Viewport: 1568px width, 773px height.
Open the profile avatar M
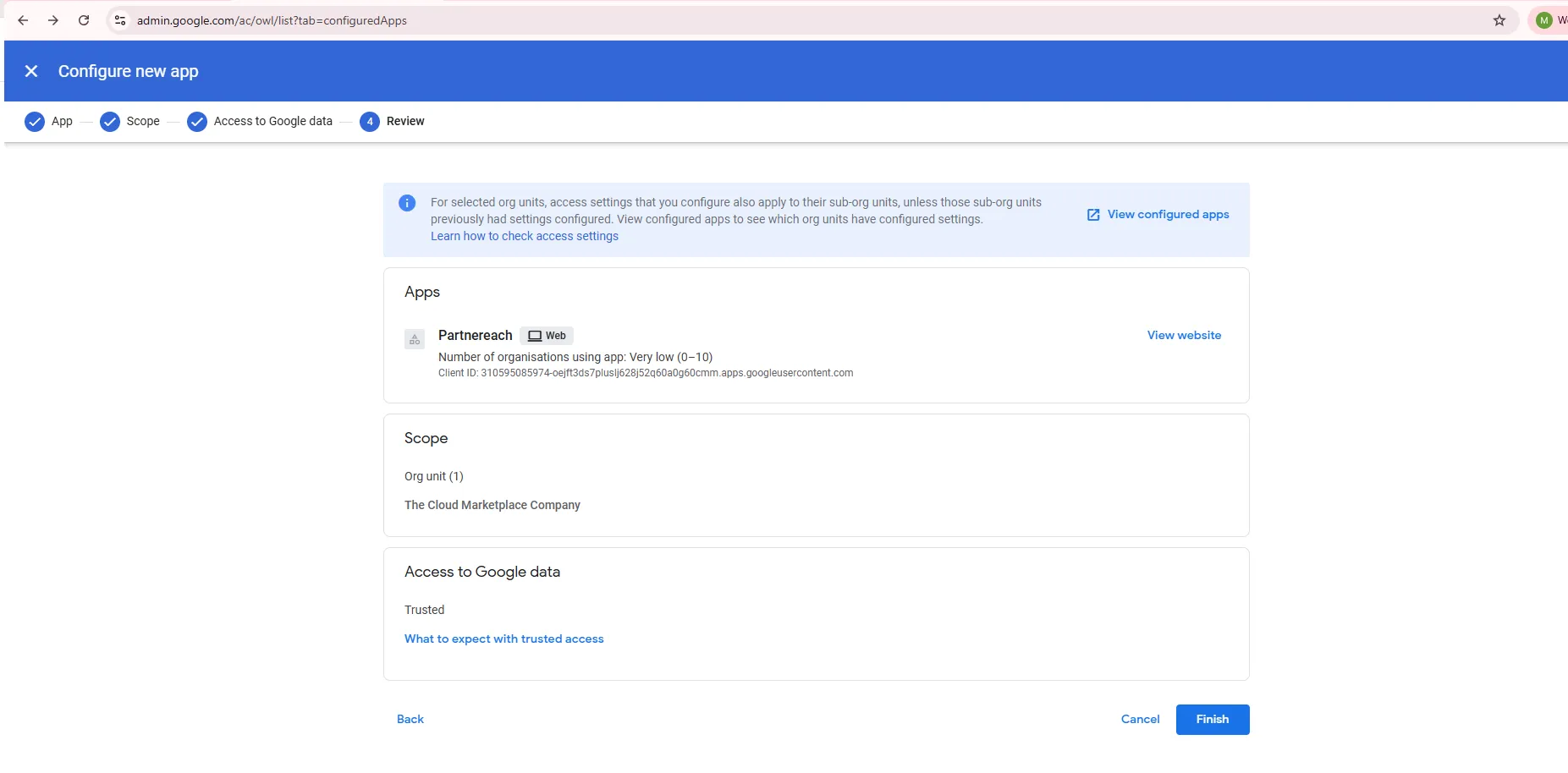coord(1544,20)
